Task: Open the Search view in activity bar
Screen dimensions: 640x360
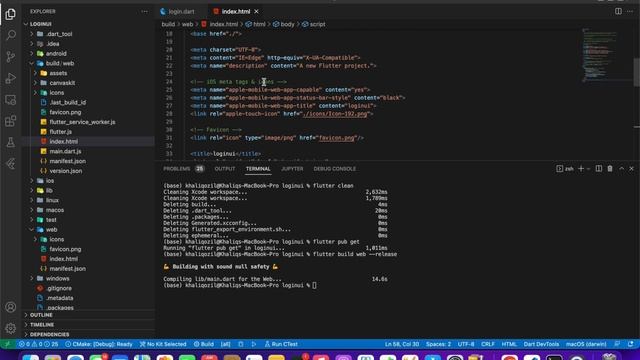Action: click(11, 35)
